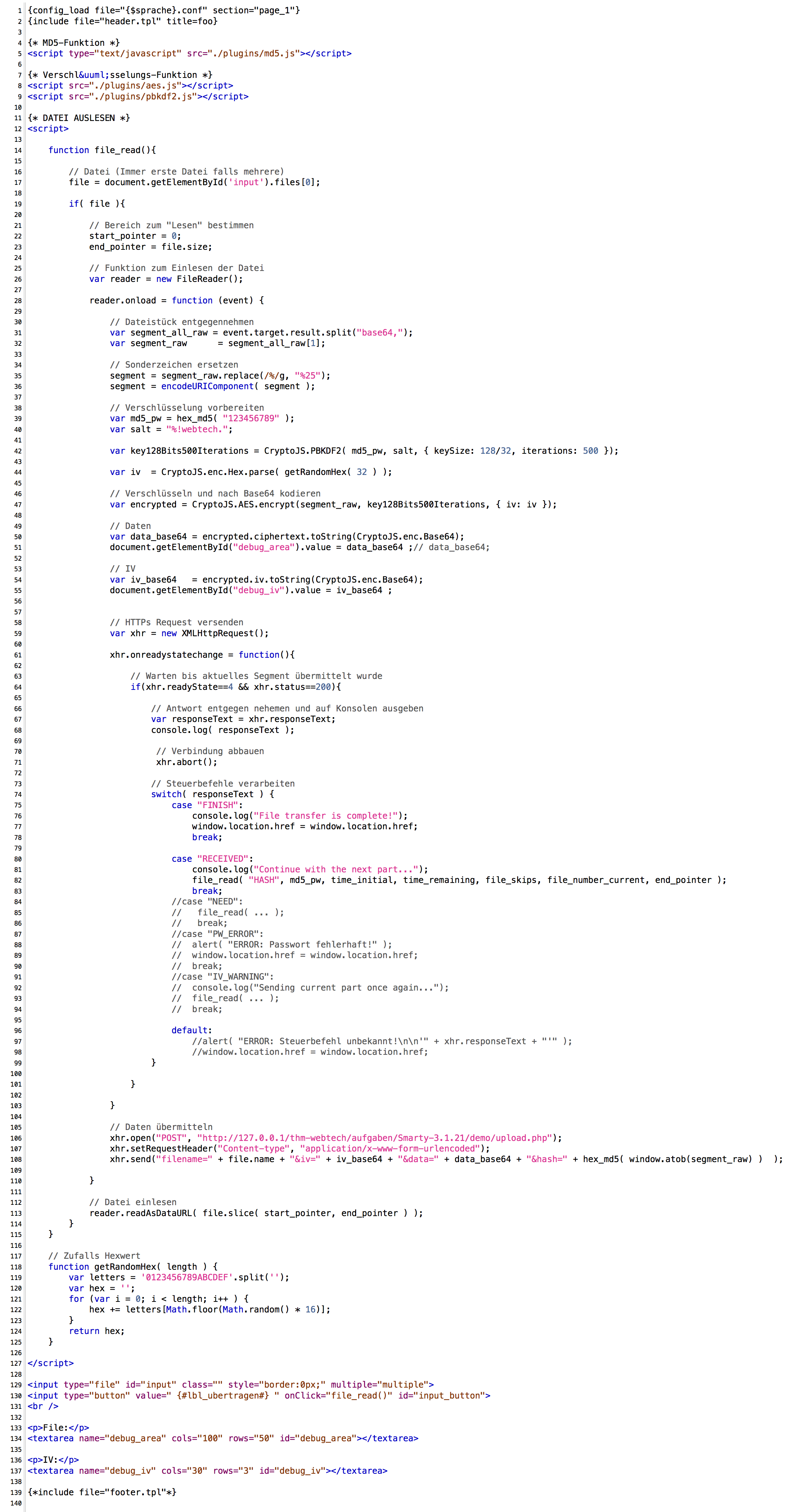
Task: Click the xhr.readyState==4 condition line
Action: coord(235,687)
